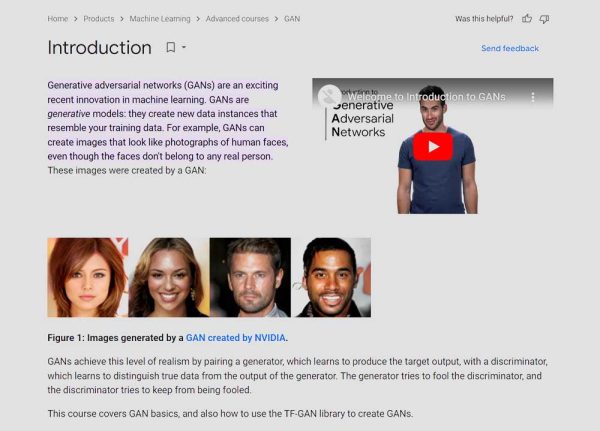The image size is (600, 431).
Task: Click the Figure 1 caption text
Action: [168, 338]
